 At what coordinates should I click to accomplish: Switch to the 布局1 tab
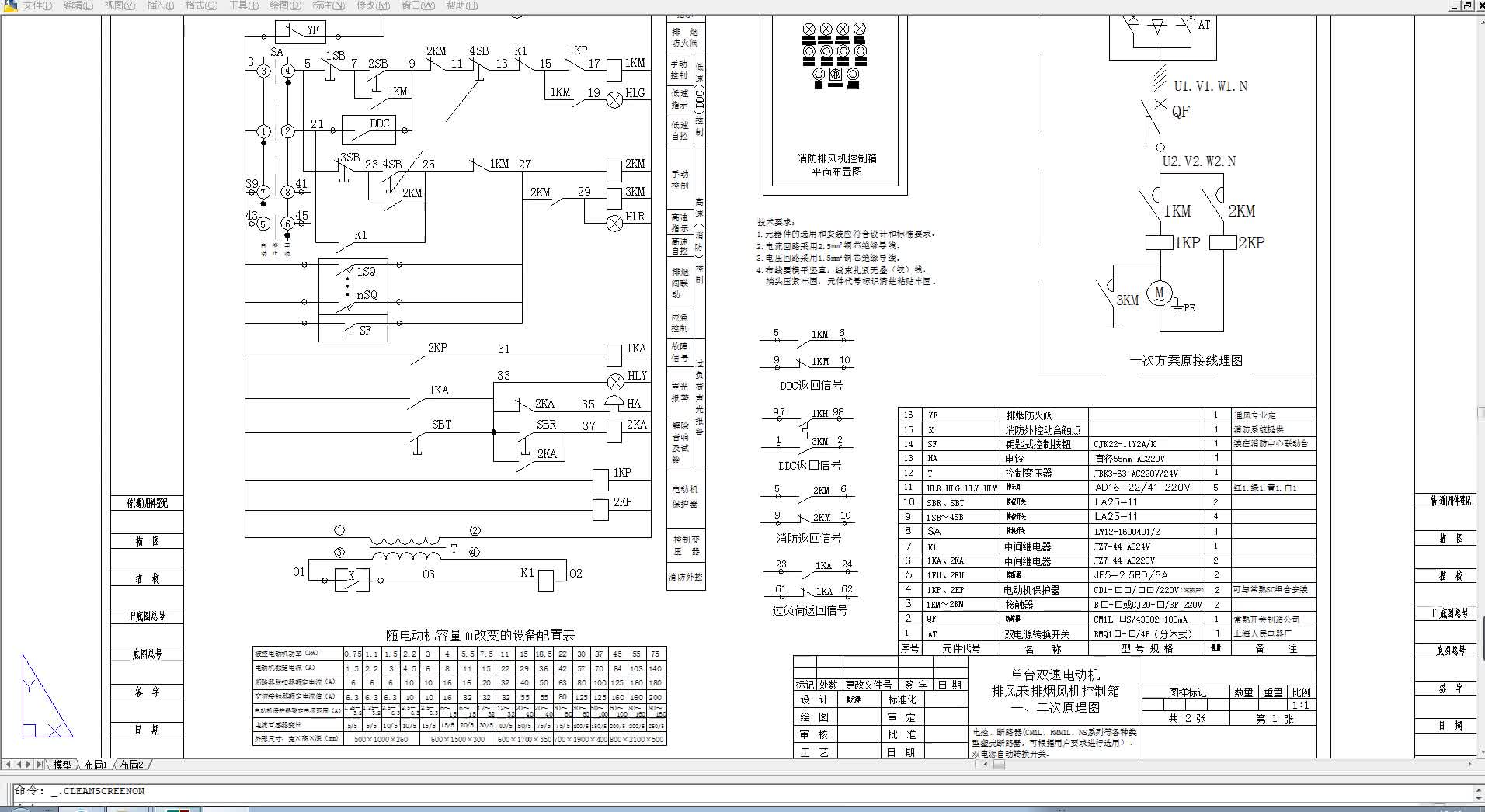(96, 765)
